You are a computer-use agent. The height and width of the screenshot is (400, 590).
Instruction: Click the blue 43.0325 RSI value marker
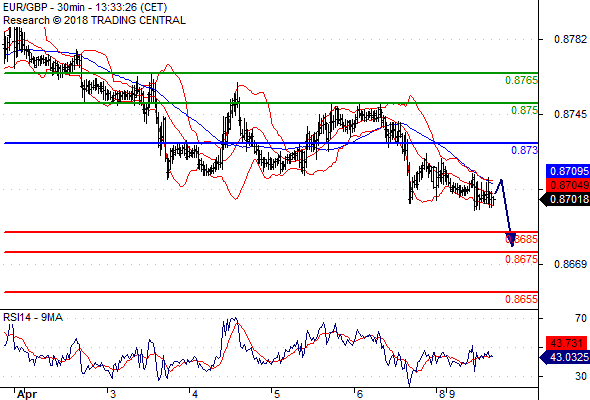coord(565,357)
